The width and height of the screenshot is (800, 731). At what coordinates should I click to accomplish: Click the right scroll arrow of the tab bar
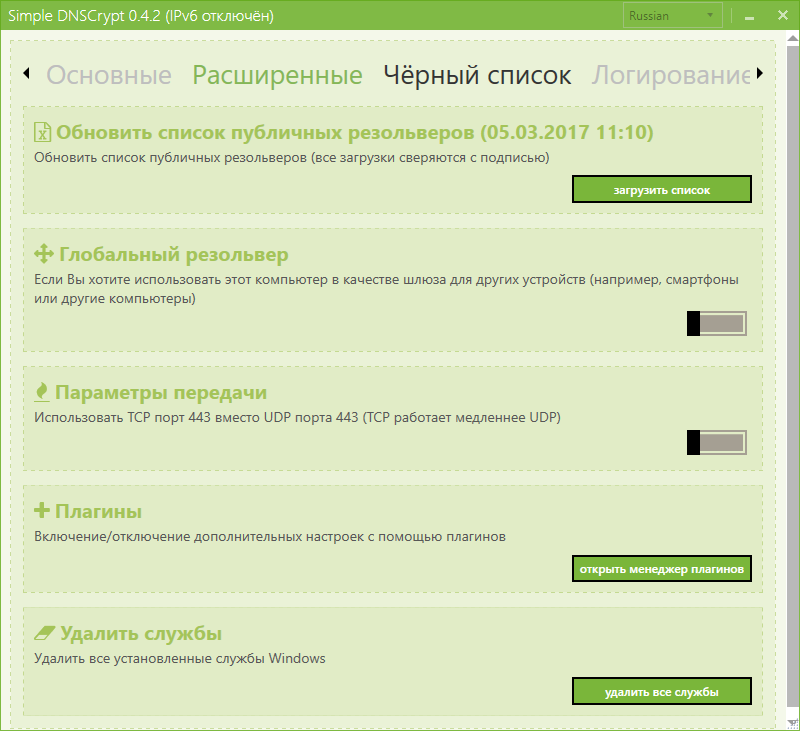[x=758, y=75]
